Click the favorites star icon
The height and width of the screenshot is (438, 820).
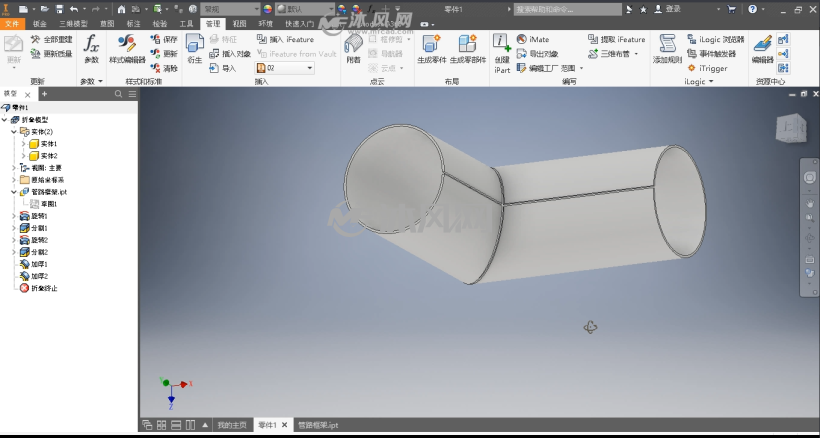[x=643, y=9]
